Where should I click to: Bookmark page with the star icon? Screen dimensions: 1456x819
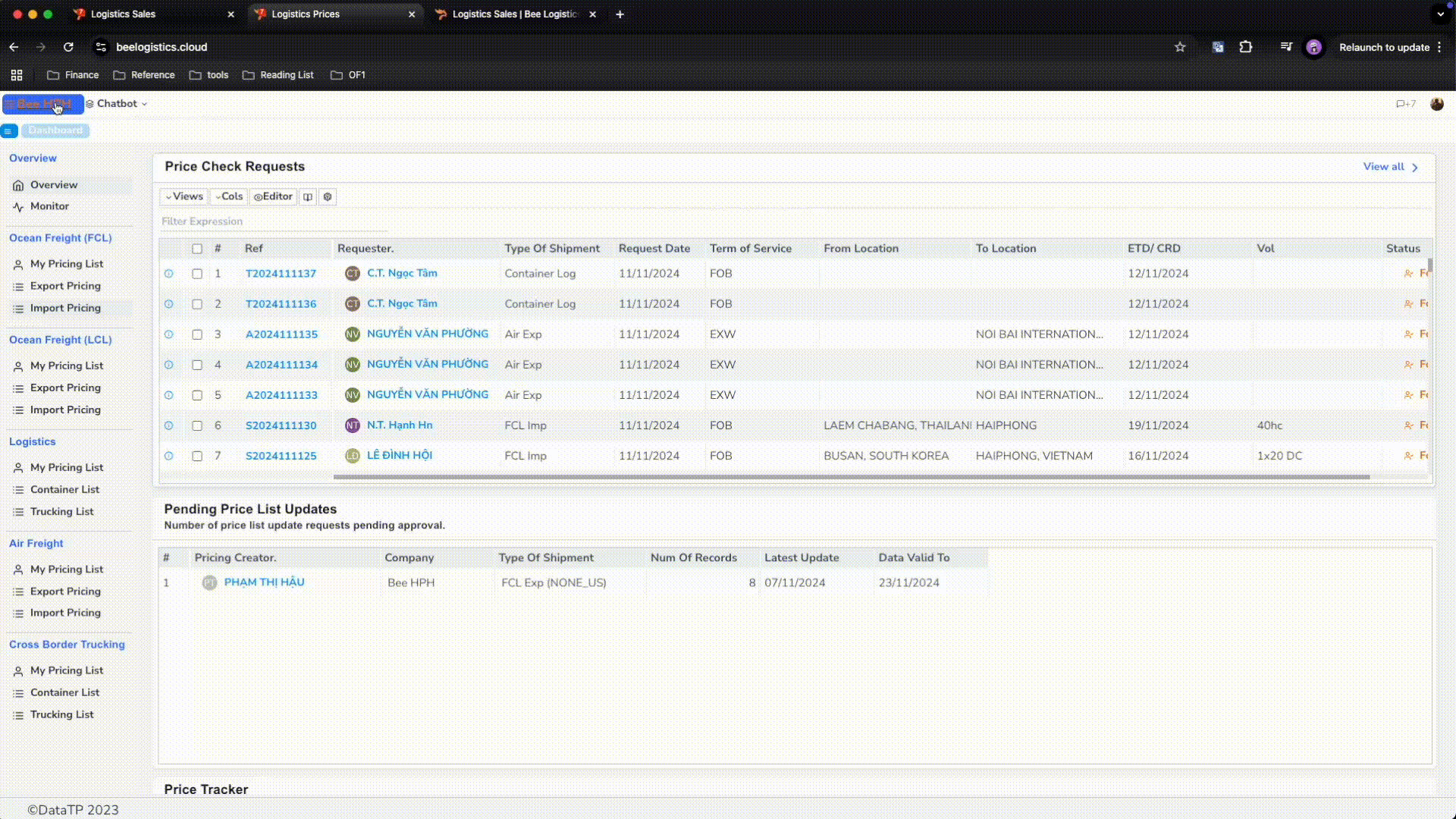(x=1180, y=47)
